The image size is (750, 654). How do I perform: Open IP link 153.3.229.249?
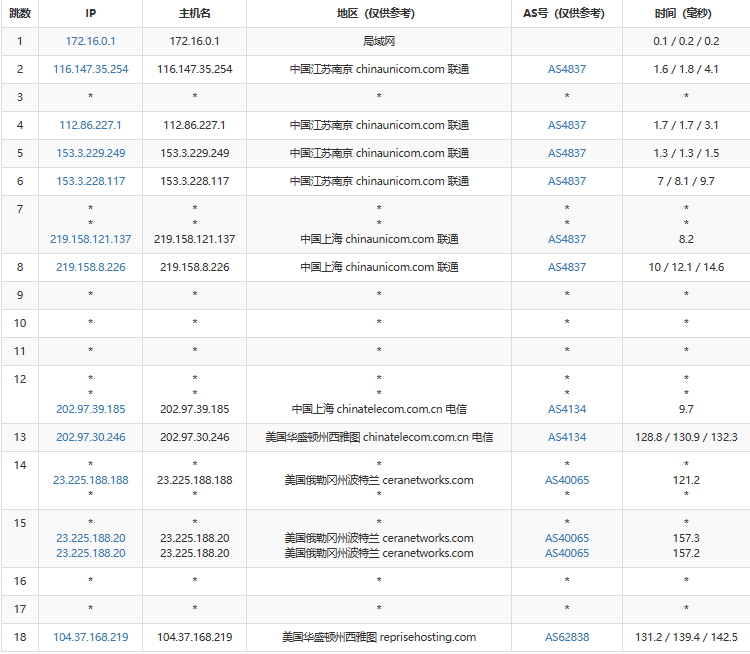click(x=90, y=153)
